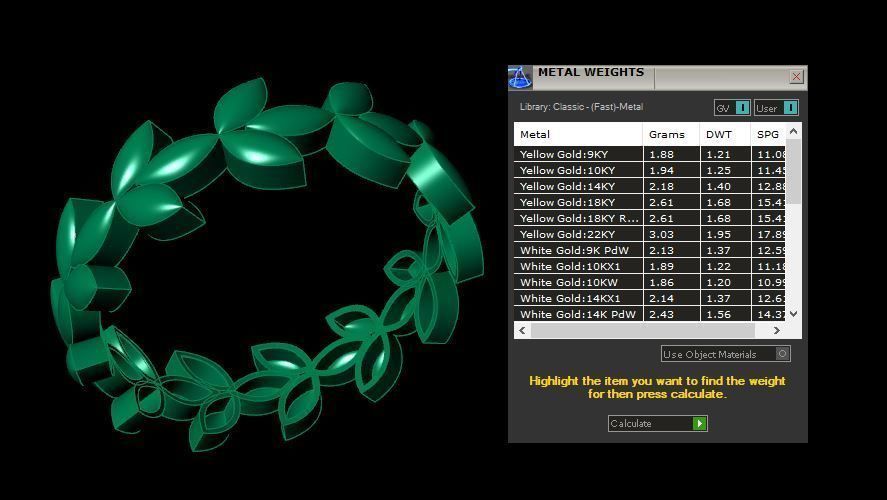Image resolution: width=887 pixels, height=500 pixels.
Task: Click the Metal Weights scale icon
Action: pos(520,77)
